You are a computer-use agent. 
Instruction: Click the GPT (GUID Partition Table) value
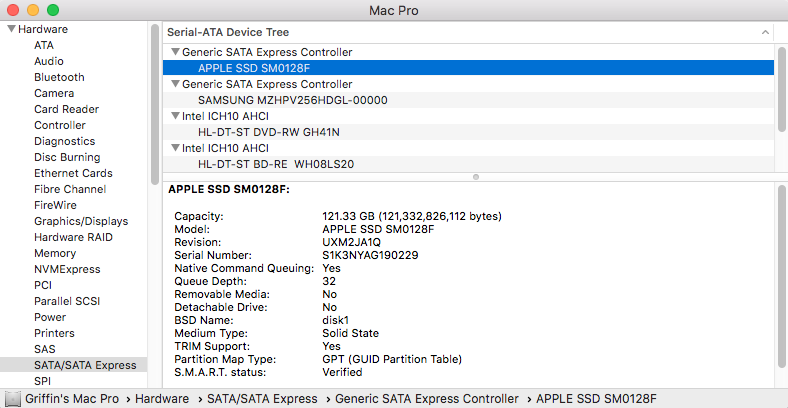pyautogui.click(x=391, y=359)
